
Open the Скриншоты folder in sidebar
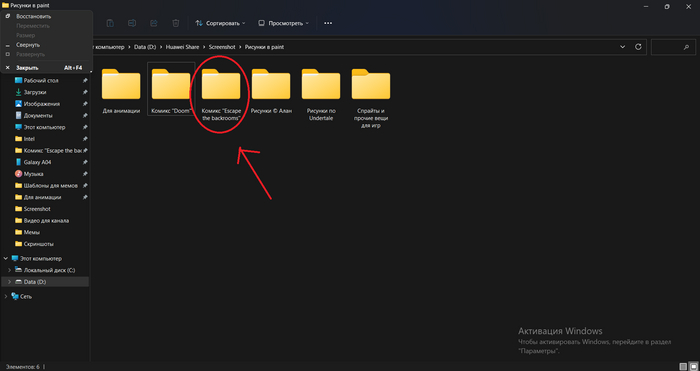(x=38, y=244)
